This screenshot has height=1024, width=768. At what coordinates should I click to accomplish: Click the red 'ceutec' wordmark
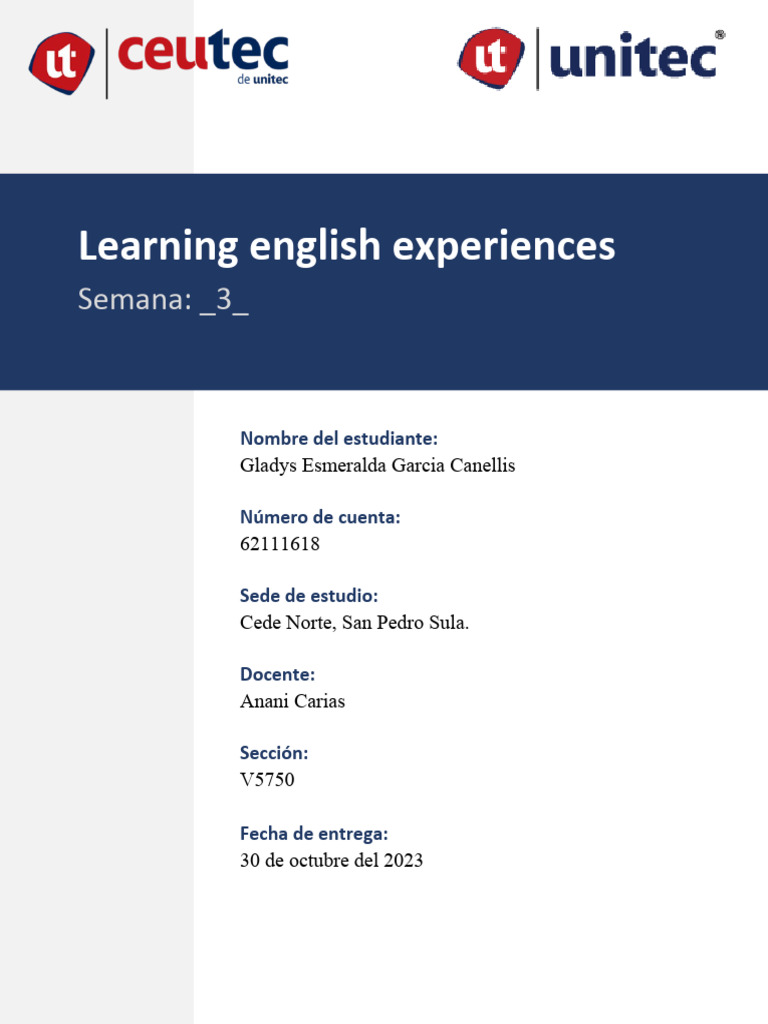(203, 52)
